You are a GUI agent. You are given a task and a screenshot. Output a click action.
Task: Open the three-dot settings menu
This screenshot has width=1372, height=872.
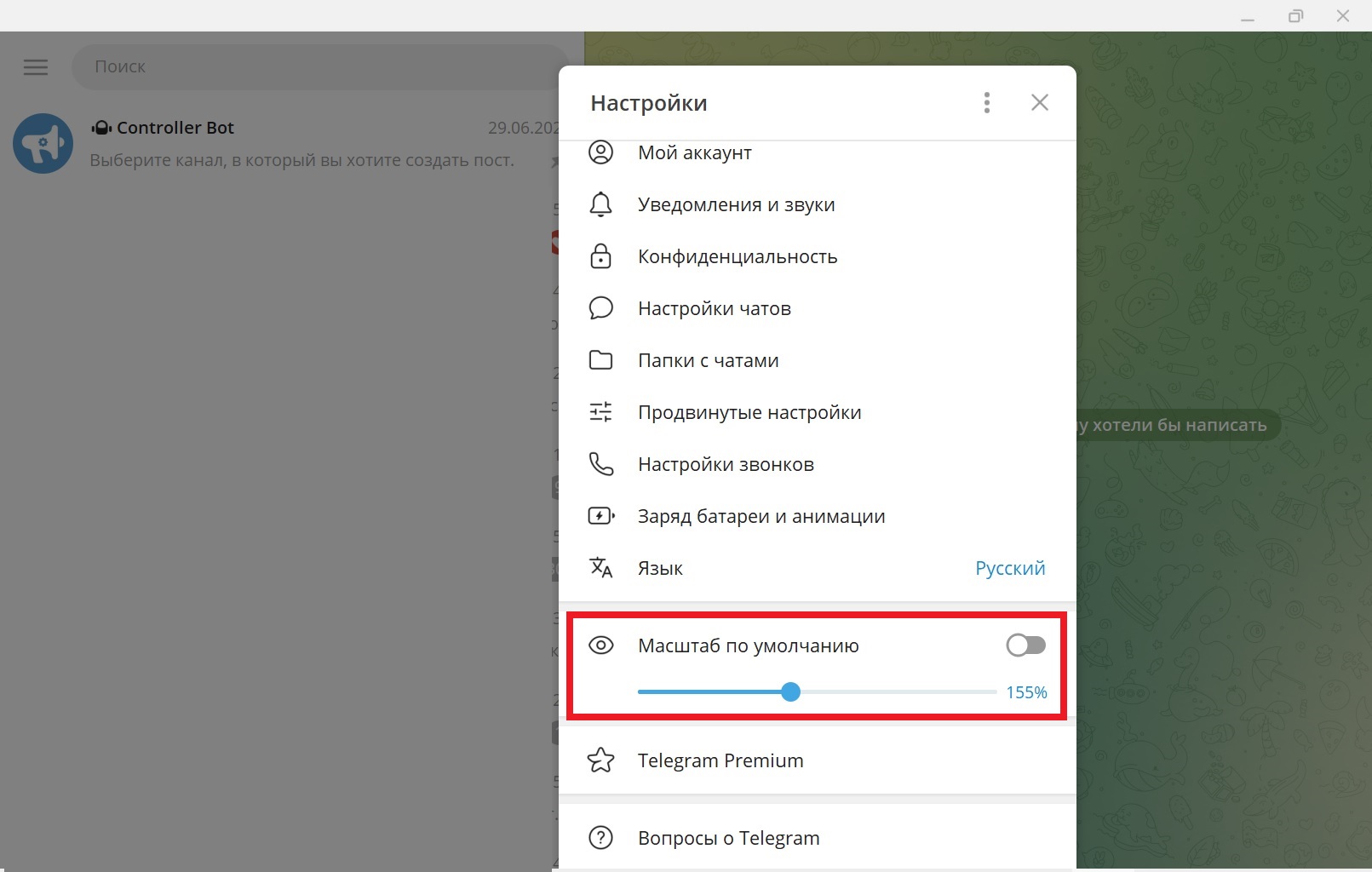(987, 103)
